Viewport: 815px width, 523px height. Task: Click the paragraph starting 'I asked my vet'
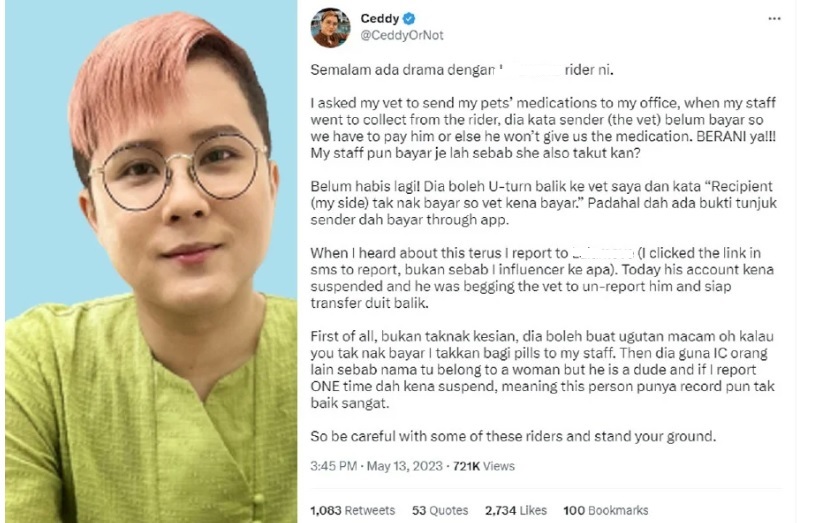(543, 128)
